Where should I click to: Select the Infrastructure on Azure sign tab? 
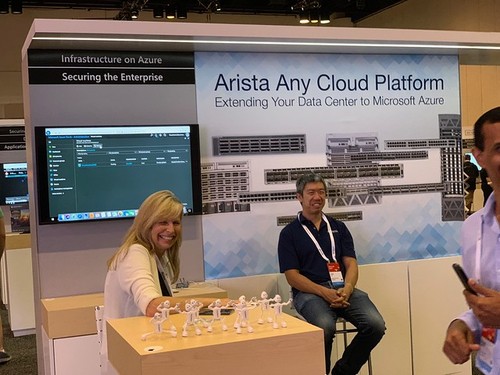point(111,59)
